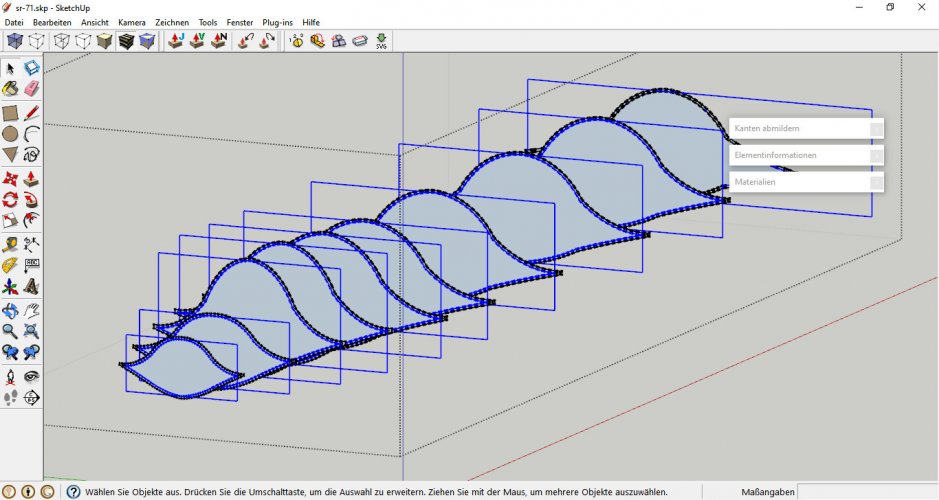Viewport: 939px width, 500px height.
Task: Click the push pull undo arrow icon
Action: (246, 41)
